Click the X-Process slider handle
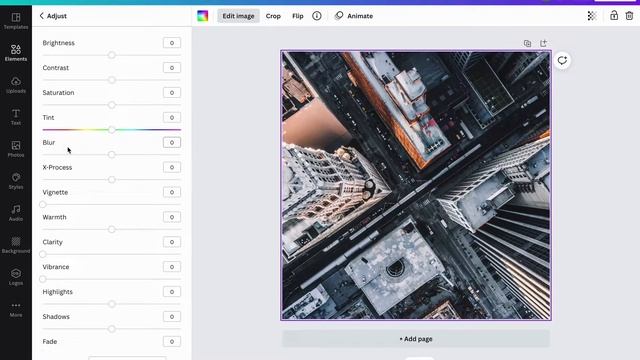 coord(111,180)
